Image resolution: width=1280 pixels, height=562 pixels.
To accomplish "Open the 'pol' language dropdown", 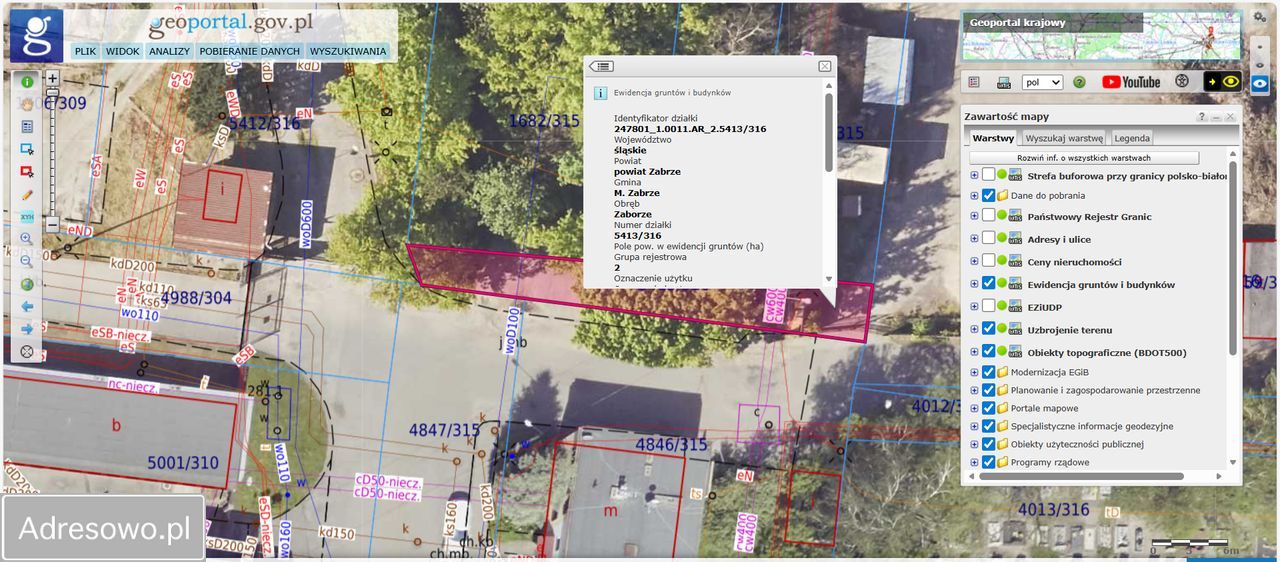I will (x=1042, y=82).
